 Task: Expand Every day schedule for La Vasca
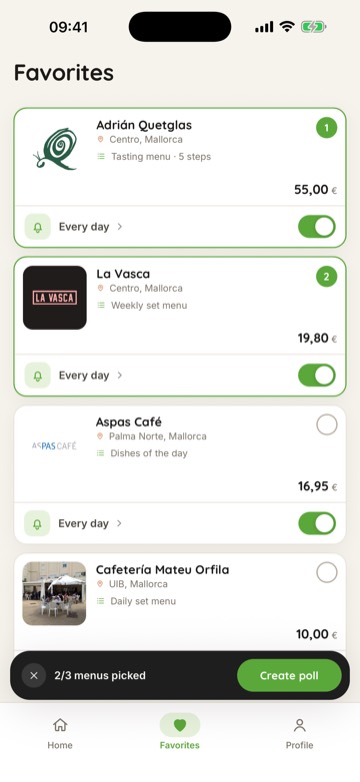pos(90,376)
